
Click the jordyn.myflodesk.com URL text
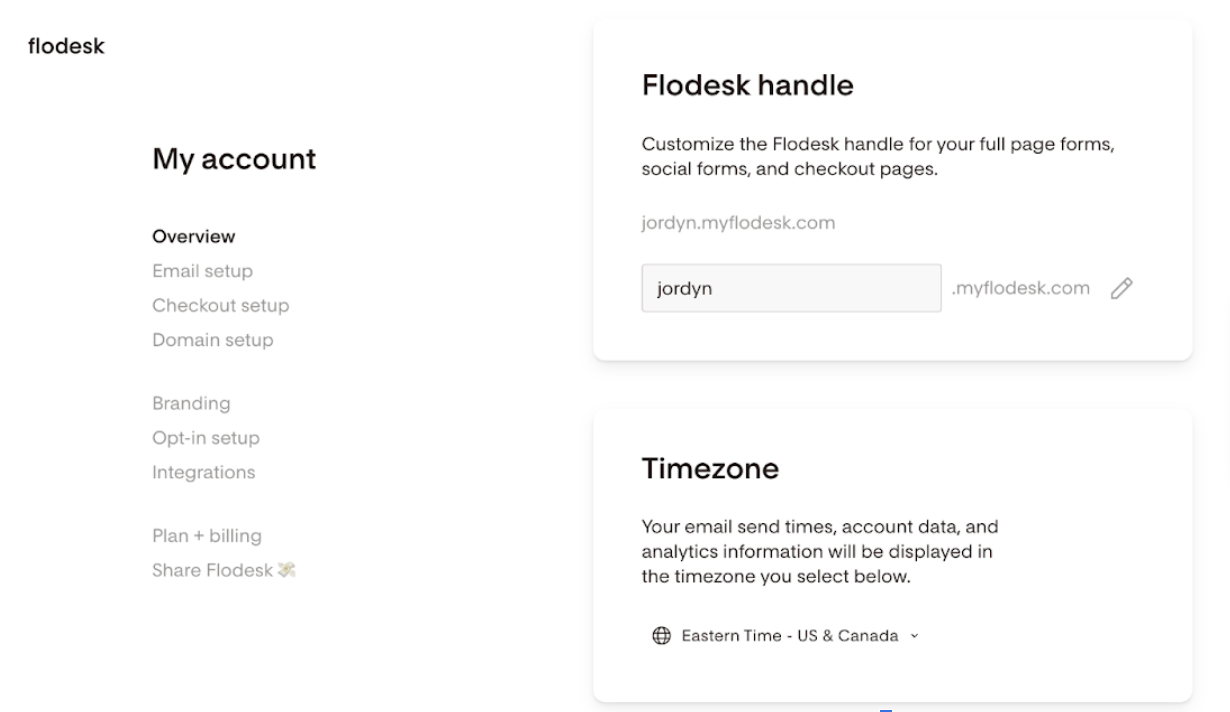[738, 223]
